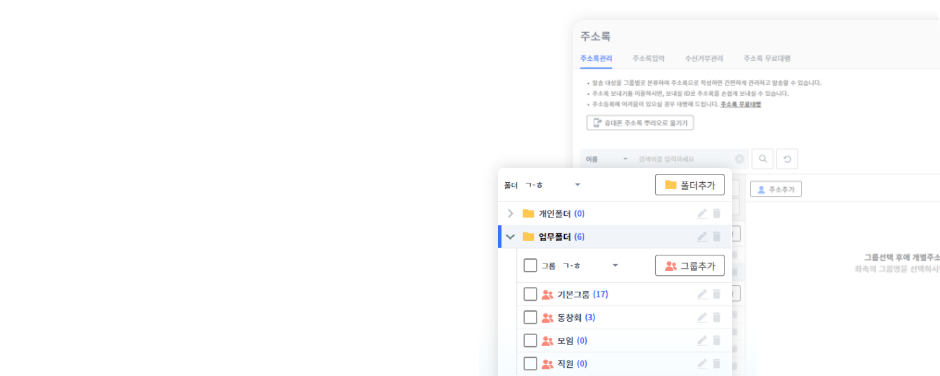The image size is (940, 376).
Task: Click the red people icon beside 직원
Action: (547, 363)
